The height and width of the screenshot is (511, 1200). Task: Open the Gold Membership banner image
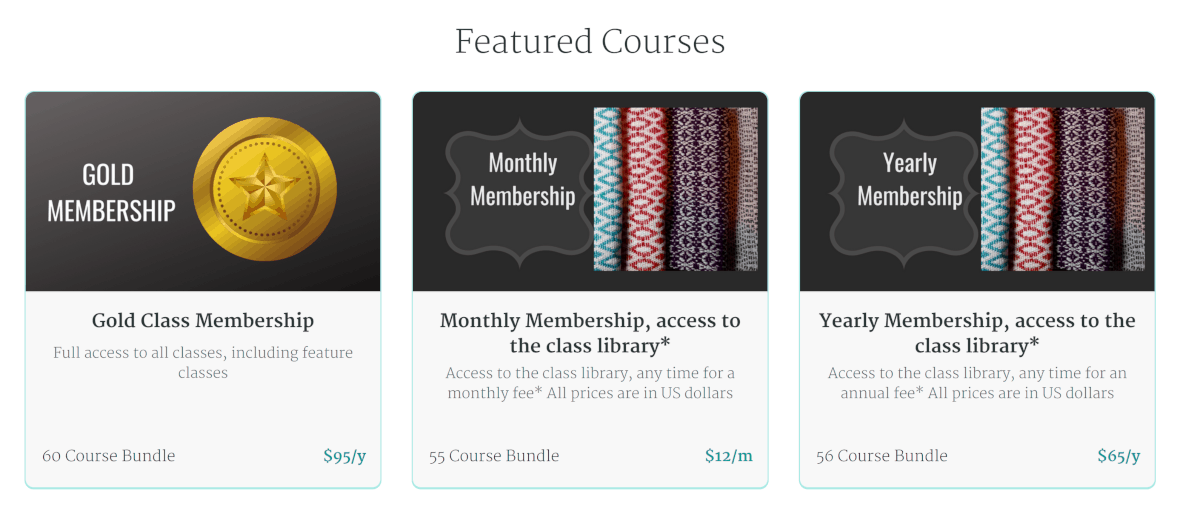(x=203, y=192)
